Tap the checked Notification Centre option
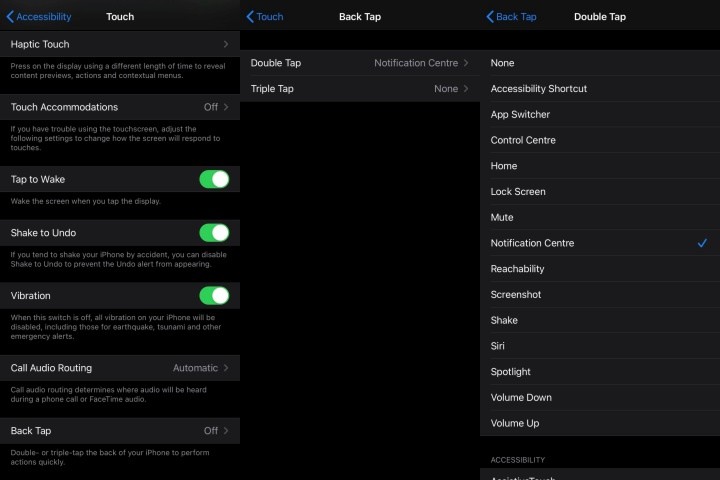This screenshot has height=480, width=720. tap(600, 243)
